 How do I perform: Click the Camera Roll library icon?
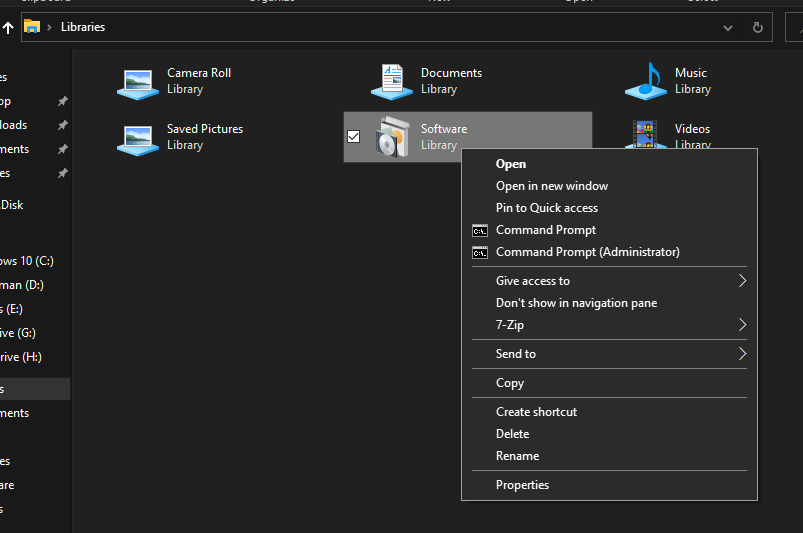138,82
